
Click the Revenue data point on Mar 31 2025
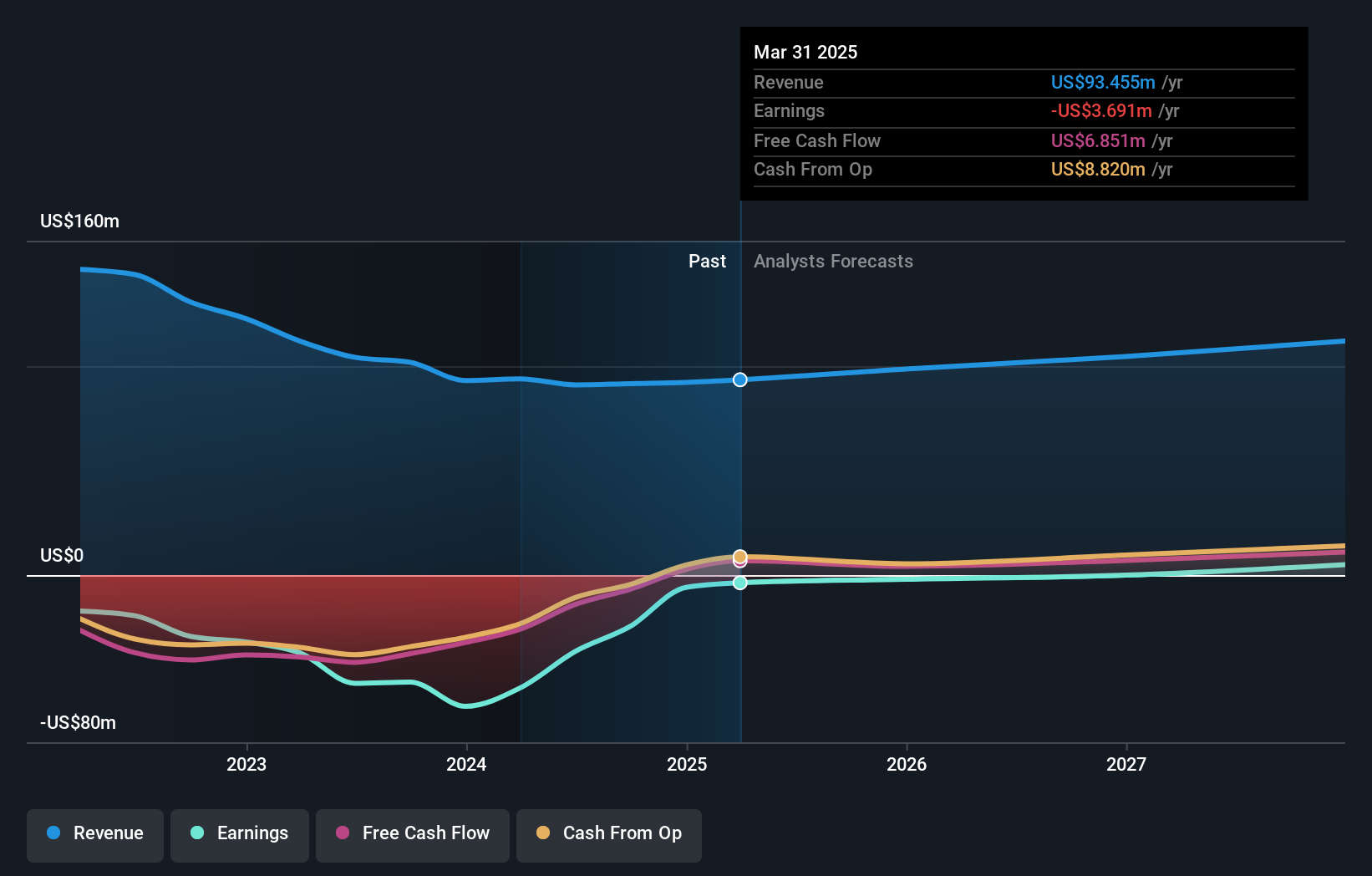(740, 379)
